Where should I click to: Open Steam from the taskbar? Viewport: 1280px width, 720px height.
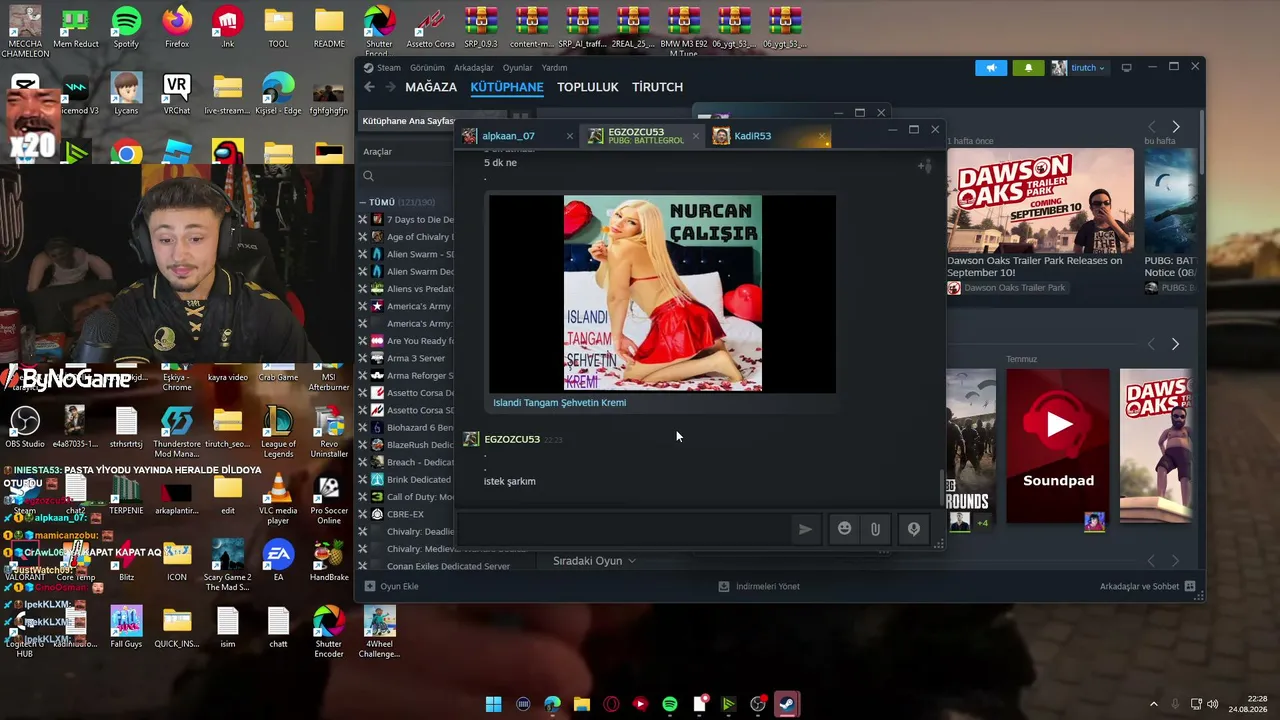[787, 704]
